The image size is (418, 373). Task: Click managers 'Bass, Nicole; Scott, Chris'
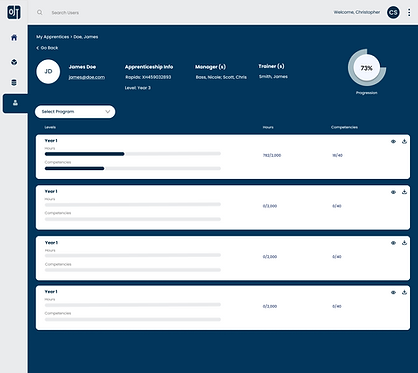221,77
